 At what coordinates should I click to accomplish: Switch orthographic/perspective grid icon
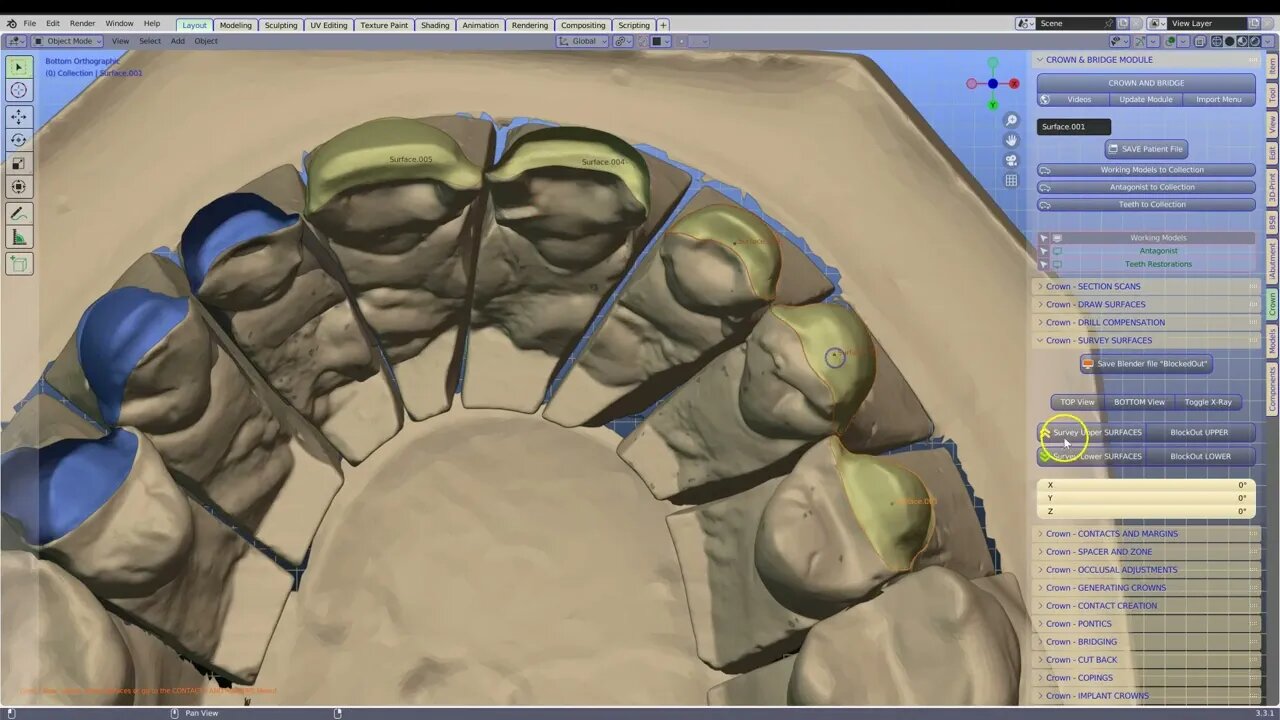pyautogui.click(x=1011, y=181)
